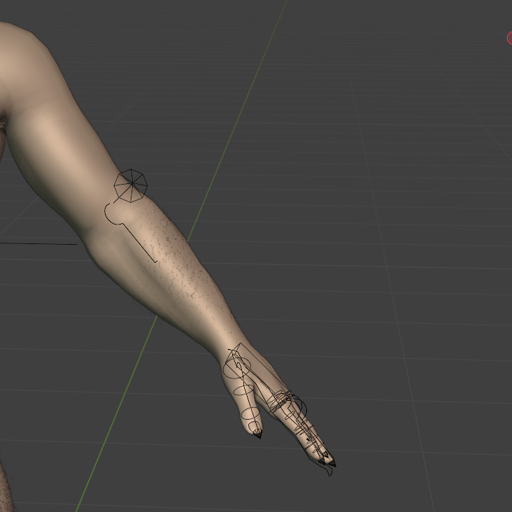Click the red X axis gizmo circle

pos(509,38)
